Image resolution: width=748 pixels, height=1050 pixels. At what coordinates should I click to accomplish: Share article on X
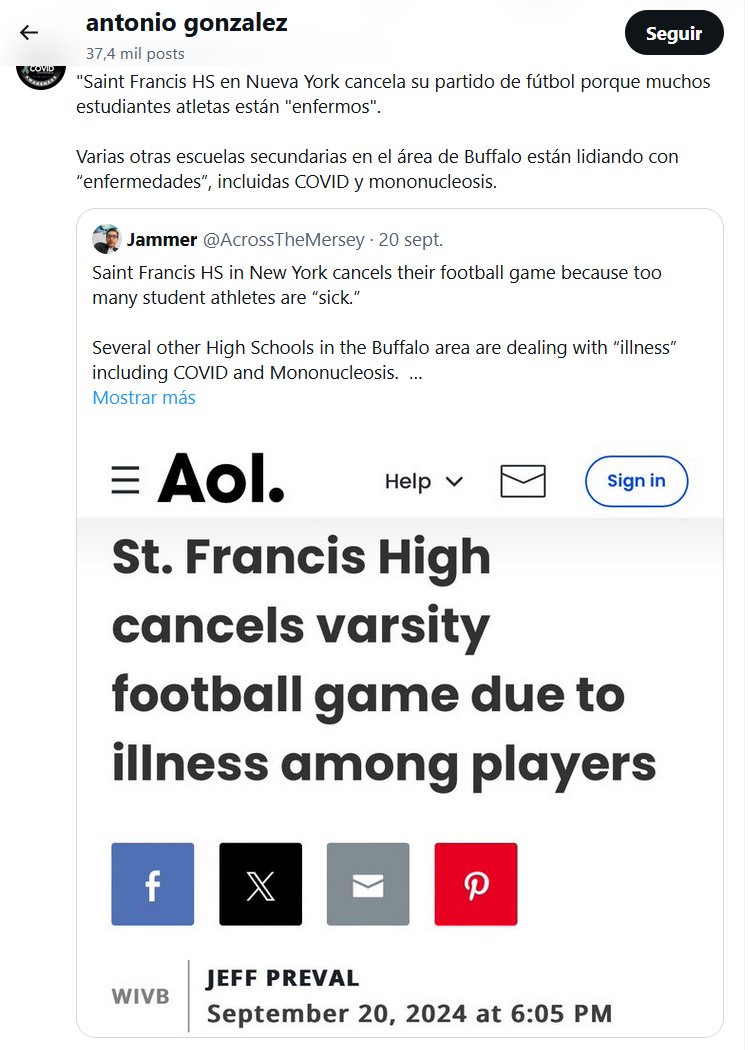260,884
